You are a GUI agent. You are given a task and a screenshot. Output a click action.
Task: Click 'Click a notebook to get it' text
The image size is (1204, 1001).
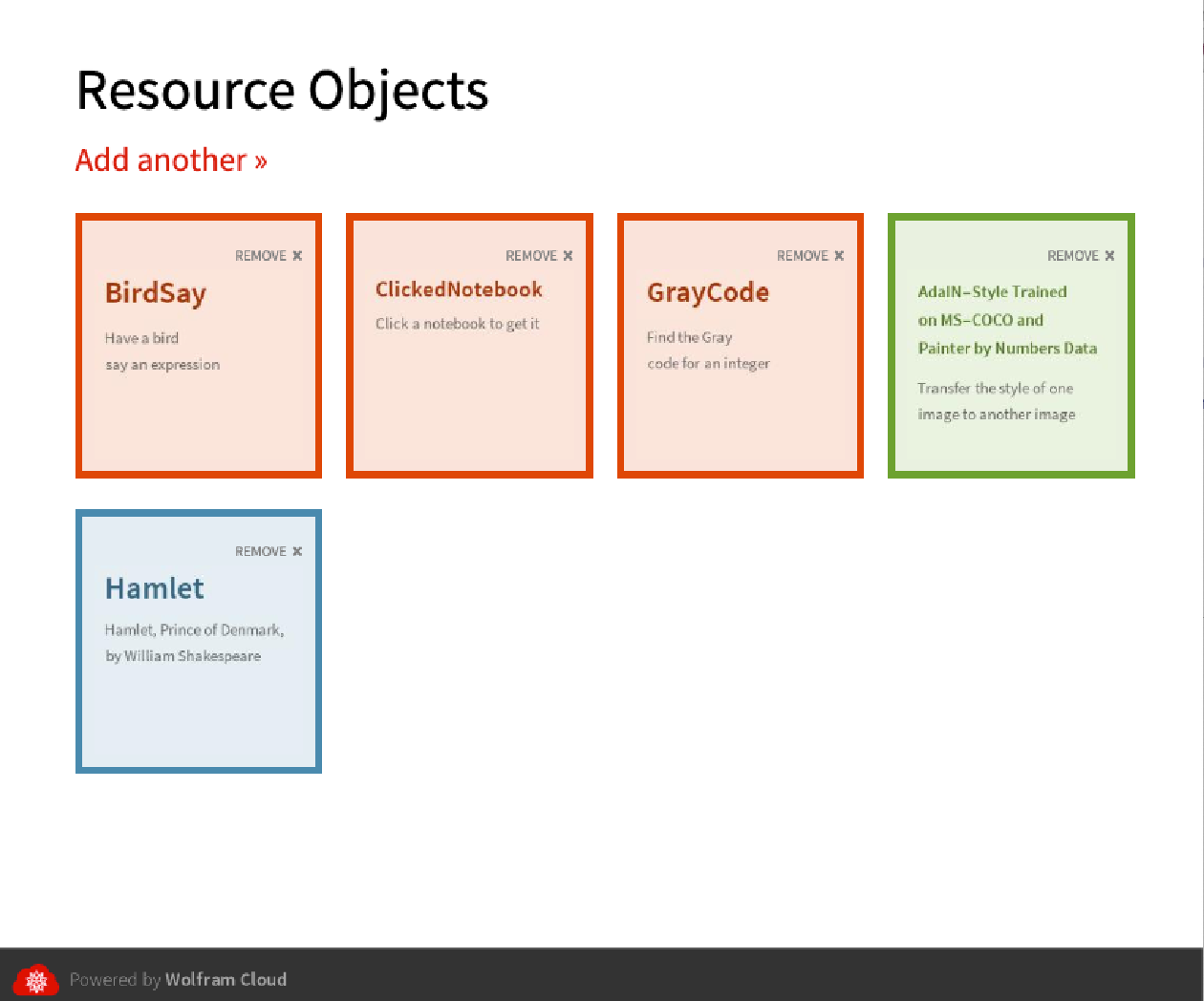pyautogui.click(x=457, y=324)
